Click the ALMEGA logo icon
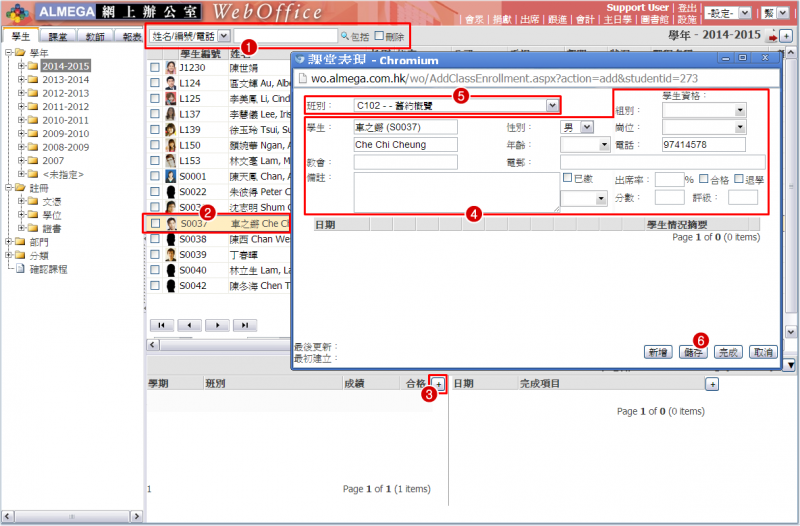Viewport: 800px width, 526px height. 17,13
